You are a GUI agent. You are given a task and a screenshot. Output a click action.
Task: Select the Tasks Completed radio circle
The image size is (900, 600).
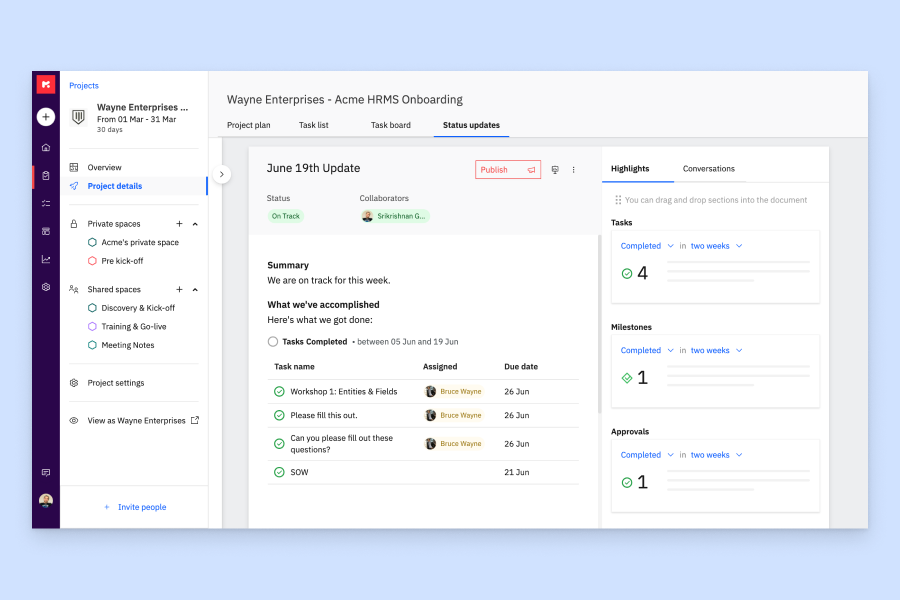(273, 342)
